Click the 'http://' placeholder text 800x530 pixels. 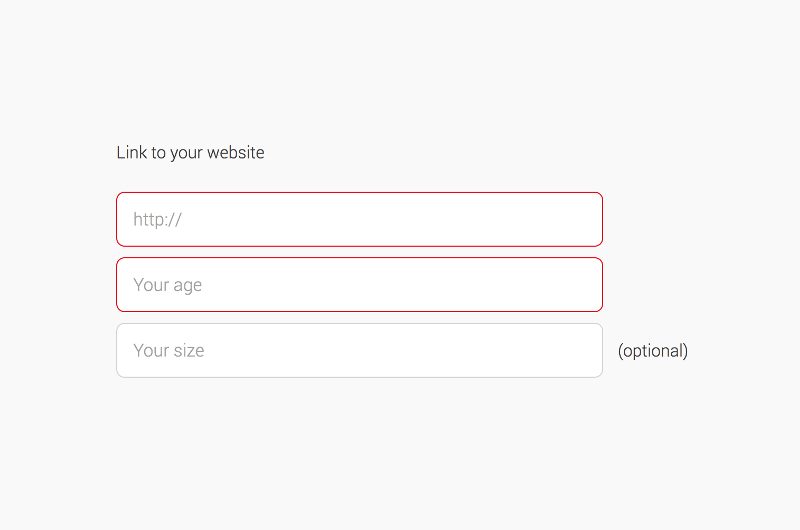point(157,219)
